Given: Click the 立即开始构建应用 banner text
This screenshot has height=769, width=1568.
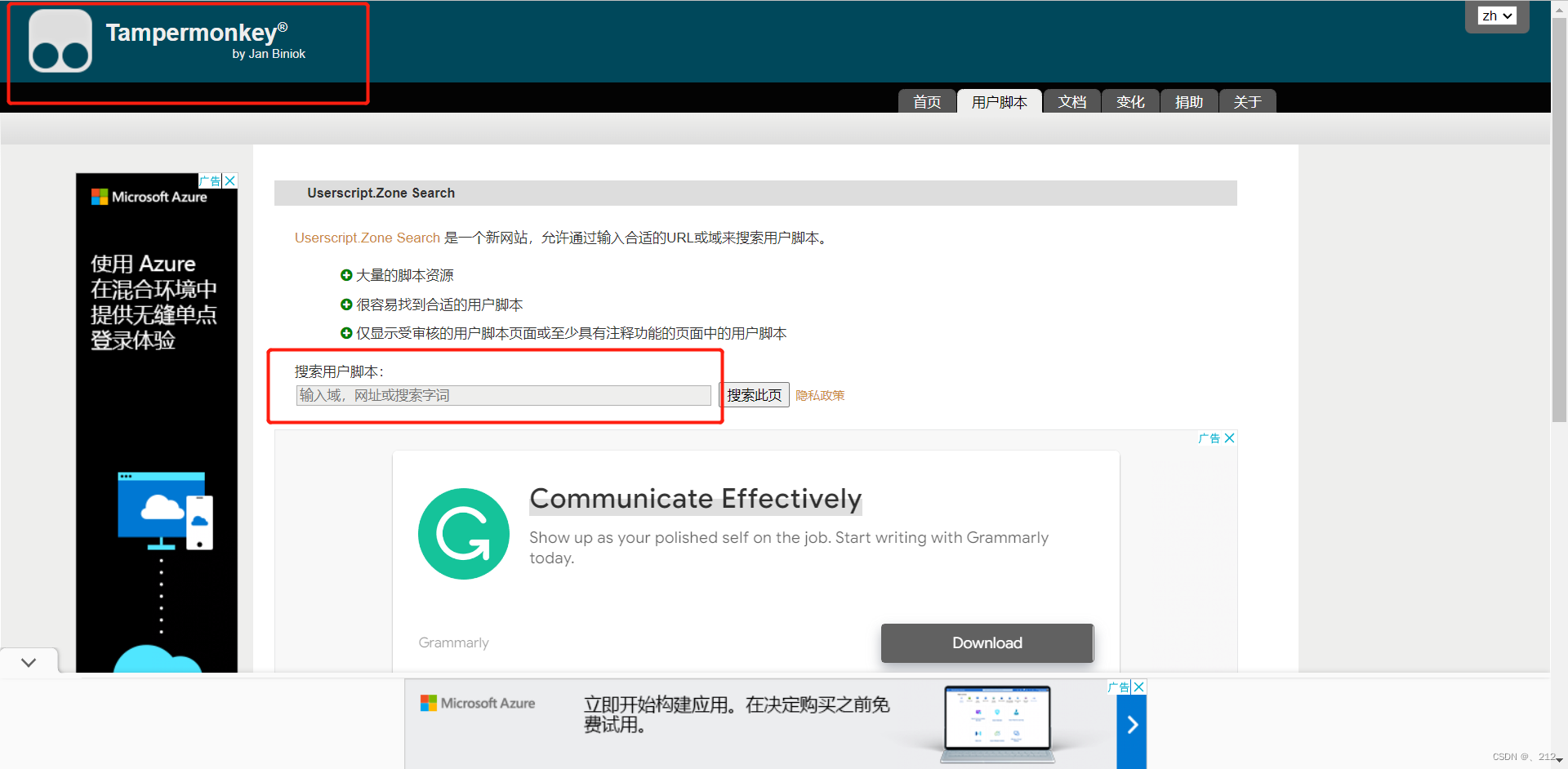Looking at the screenshot, I should (736, 714).
